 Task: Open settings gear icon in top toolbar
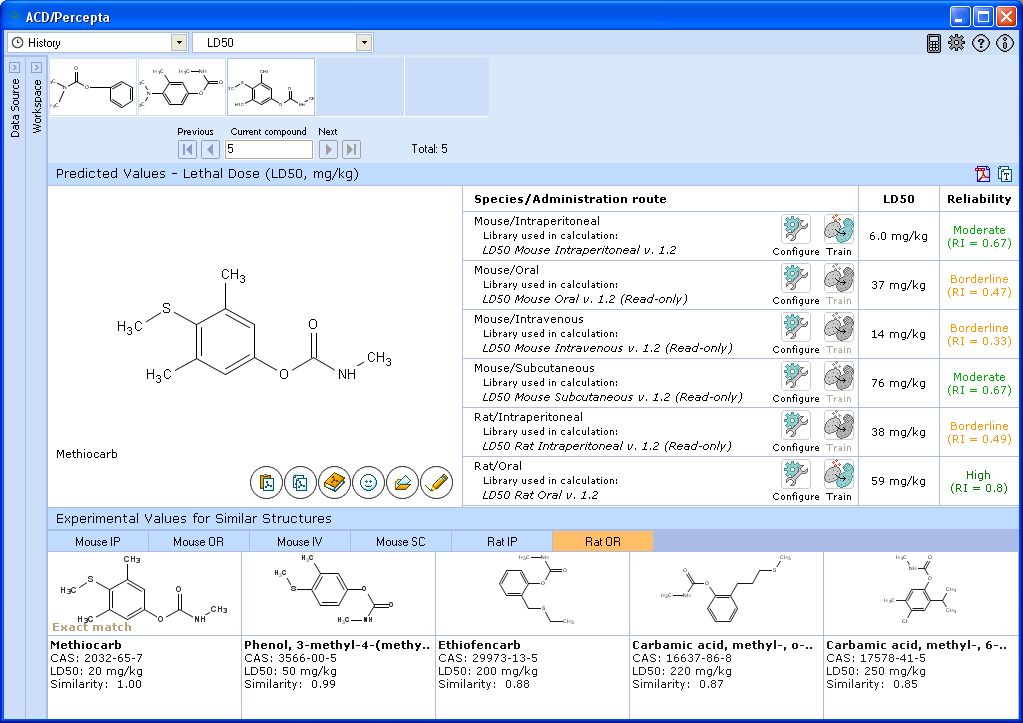tap(956, 43)
